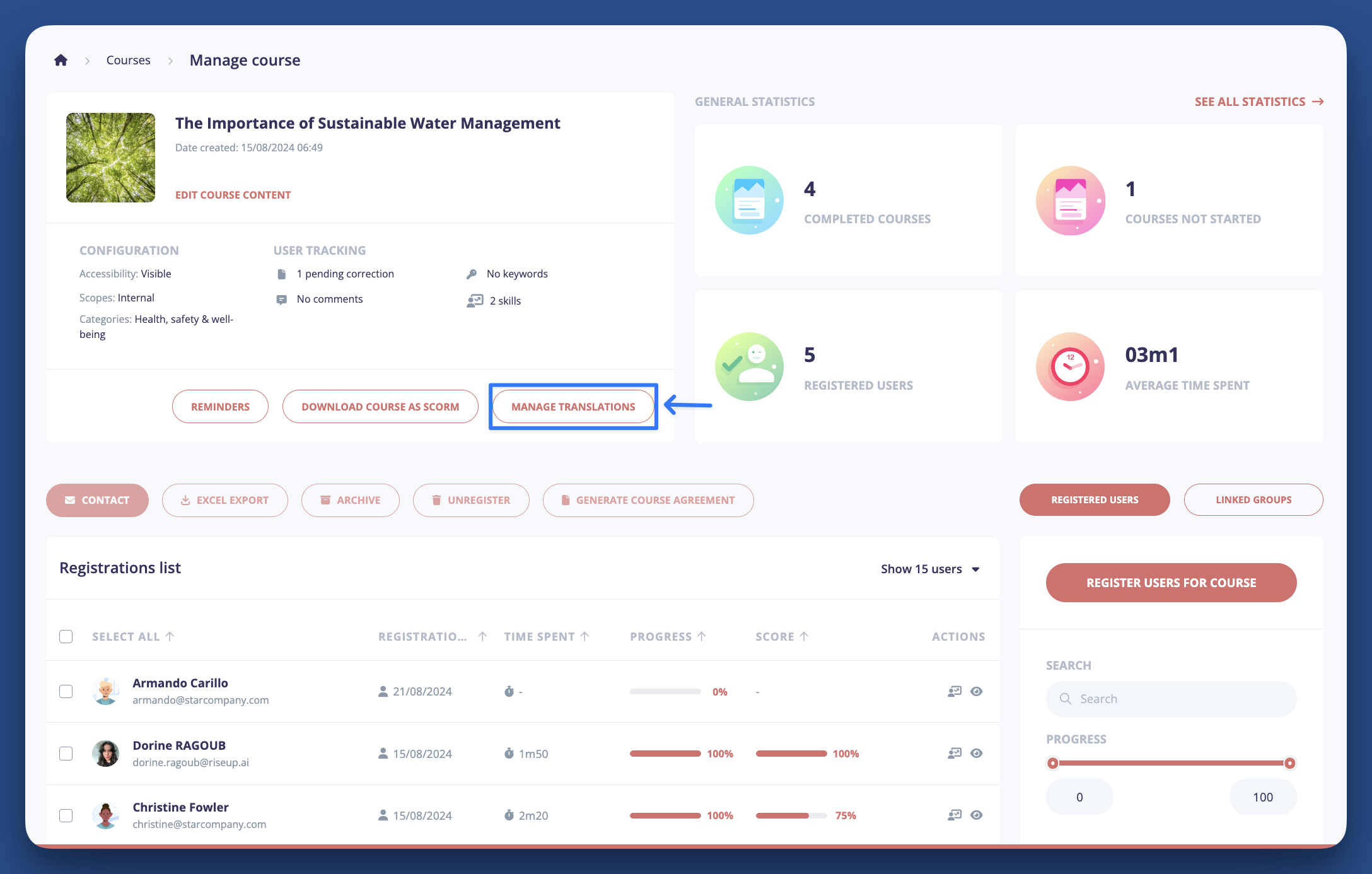The image size is (1372, 874).
Task: Check the Select All checkbox
Action: [x=66, y=636]
